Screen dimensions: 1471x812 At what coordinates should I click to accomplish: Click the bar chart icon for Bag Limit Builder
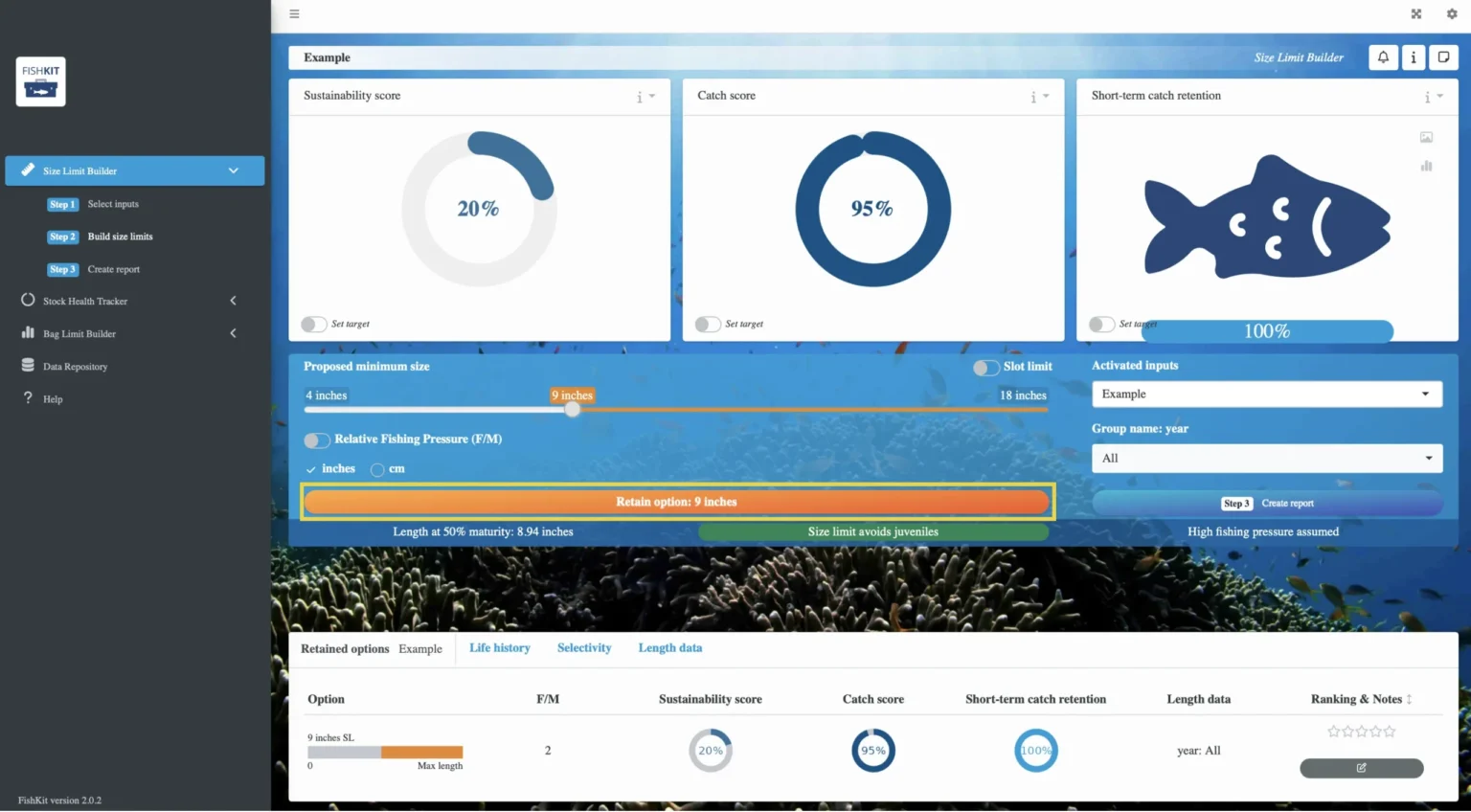28,332
